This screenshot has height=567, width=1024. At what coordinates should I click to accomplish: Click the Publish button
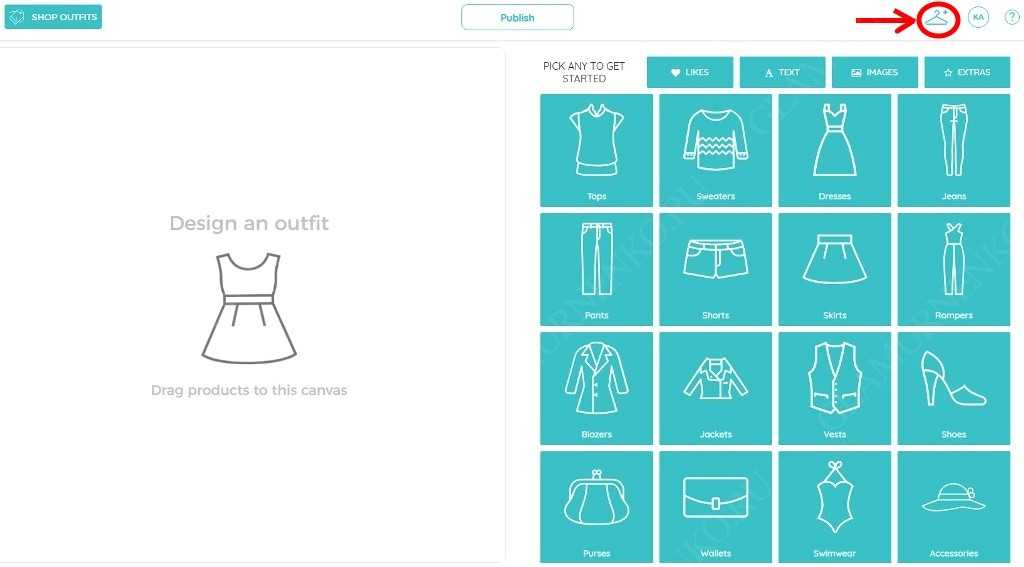(517, 18)
